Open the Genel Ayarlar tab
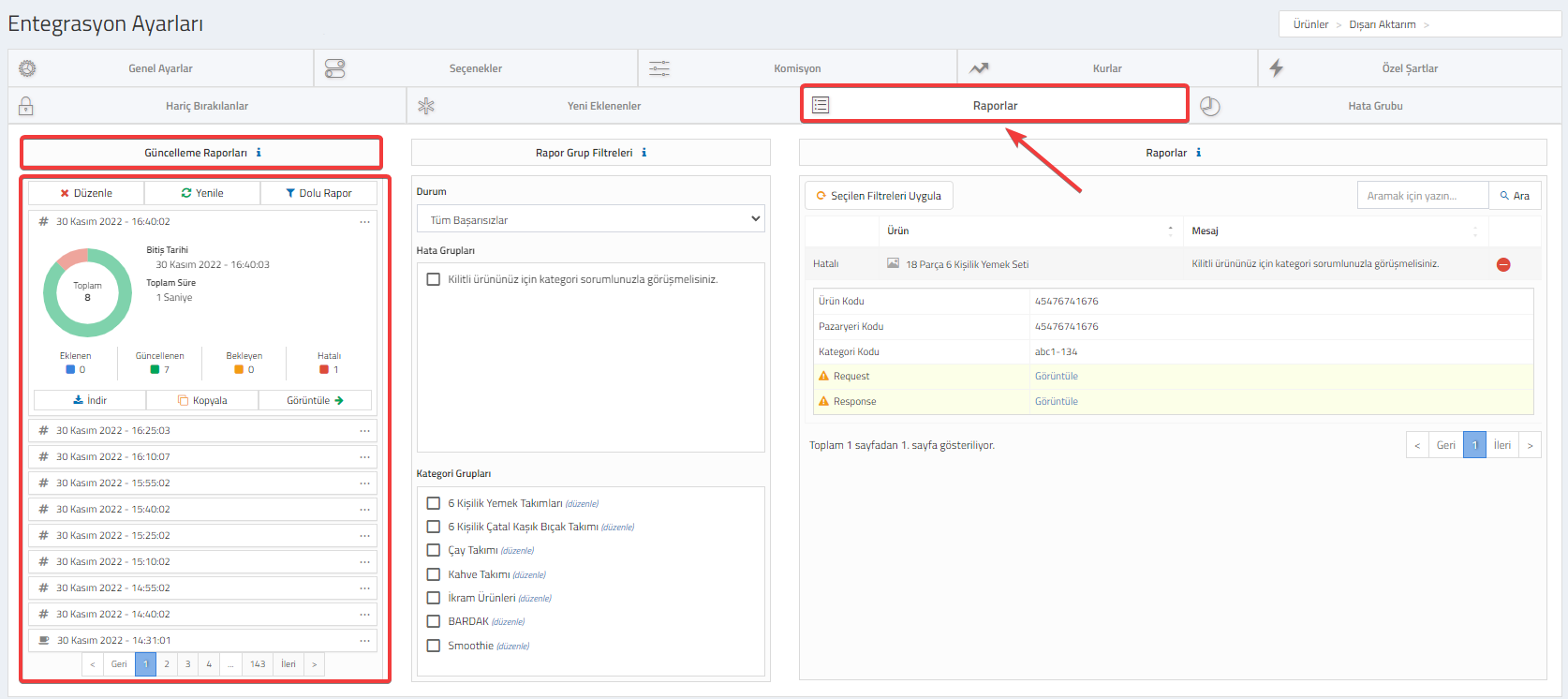This screenshot has width=1568, height=699. [x=160, y=68]
